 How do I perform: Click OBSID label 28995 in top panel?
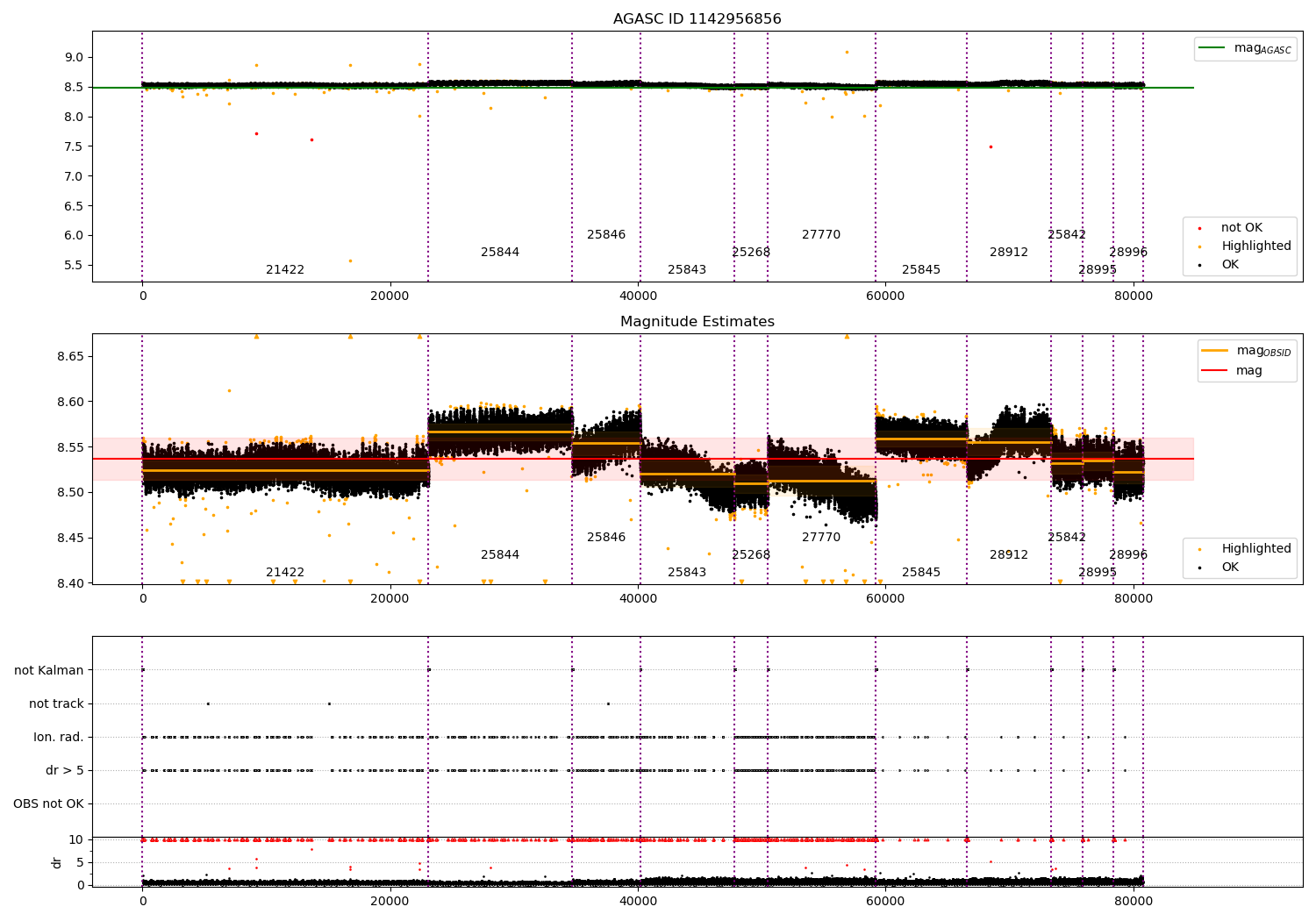pos(1098,270)
